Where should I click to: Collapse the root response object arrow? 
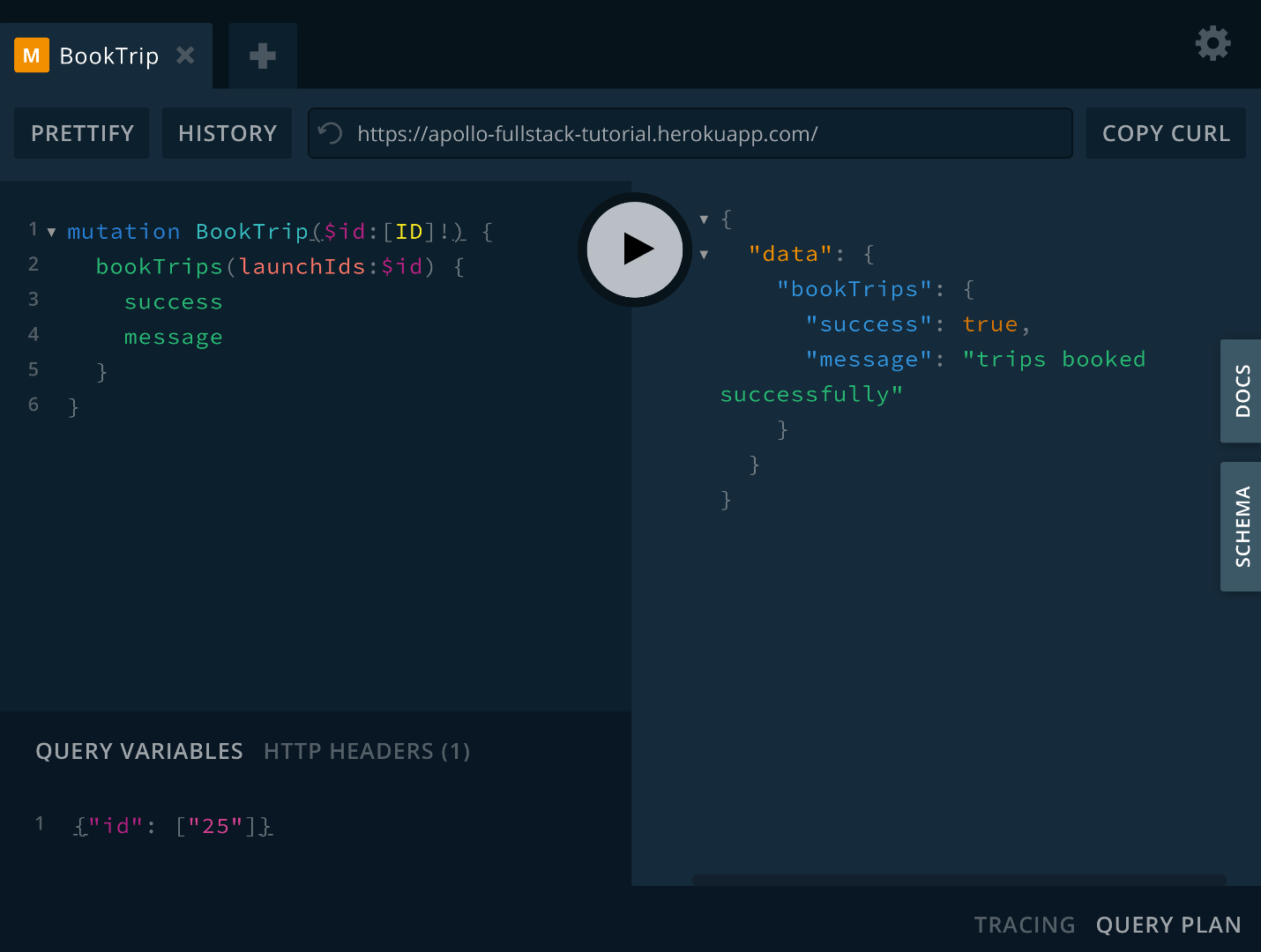coord(704,219)
